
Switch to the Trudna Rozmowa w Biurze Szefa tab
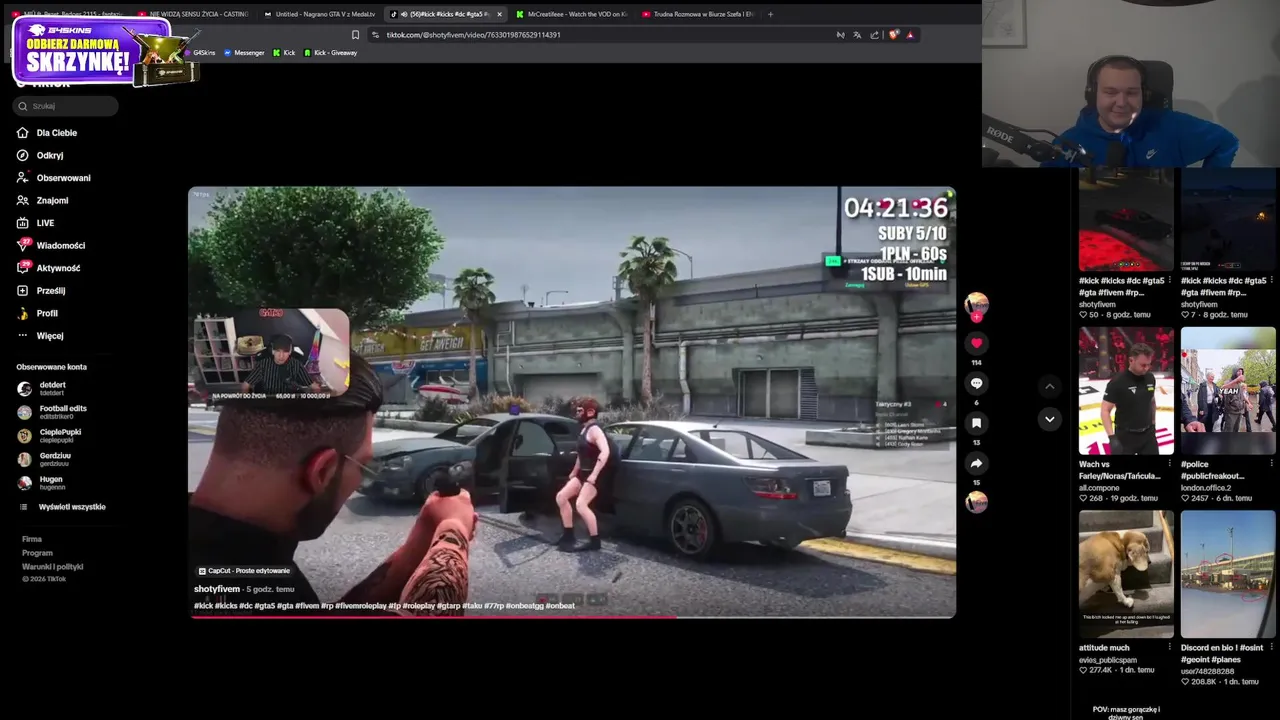click(x=698, y=14)
